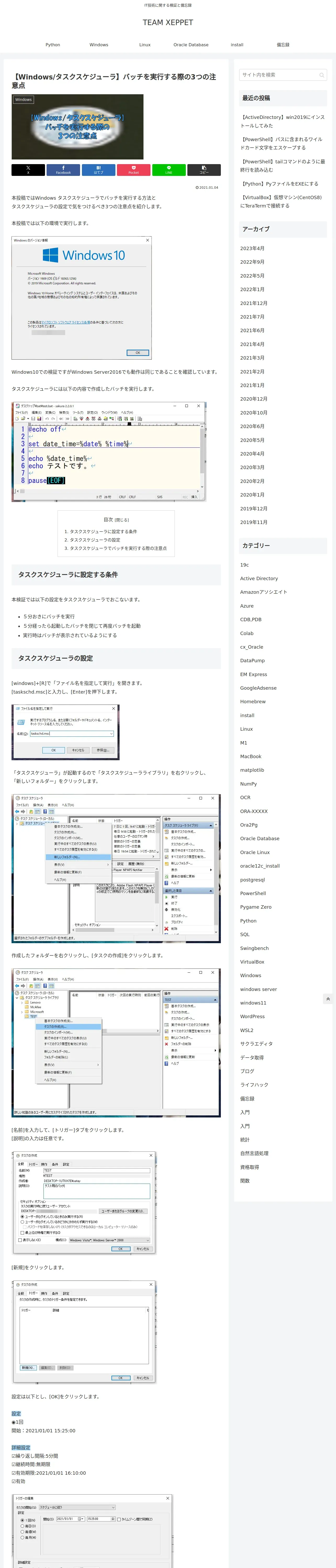Open the 2023年4月 archive

click(253, 248)
